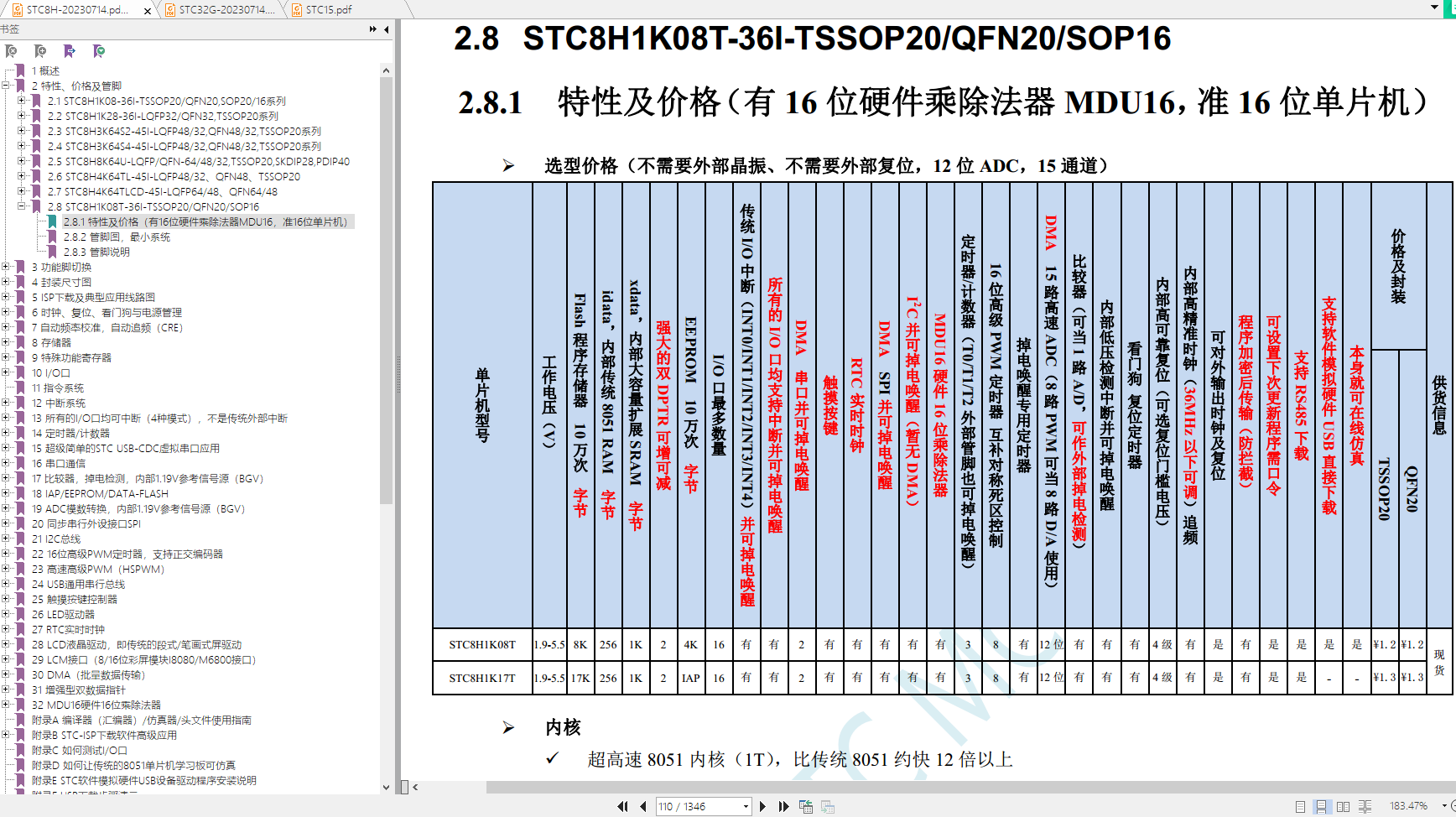The width and height of the screenshot is (1456, 817).
Task: Open bookmark 1 概述
Action: coord(46,71)
